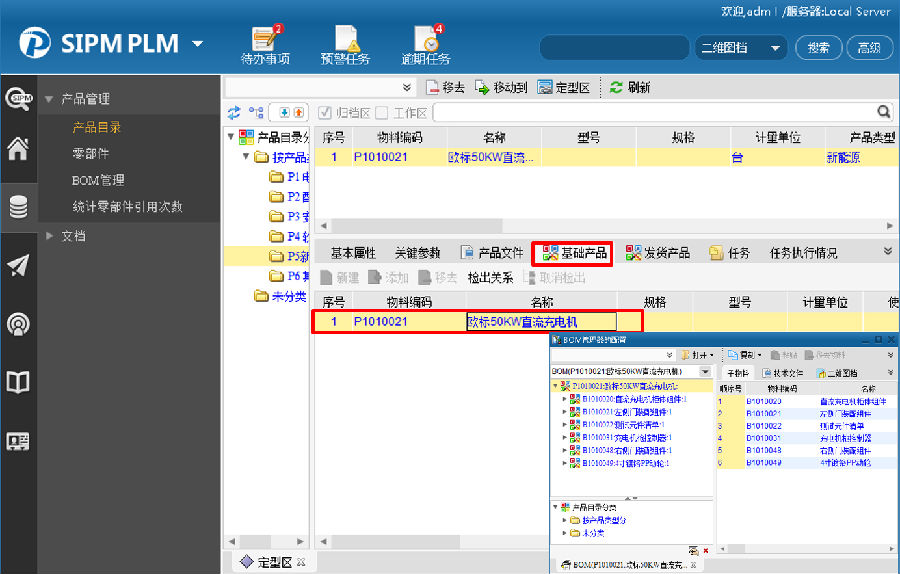
Task: Click the open book icon in sidebar
Action: 18,382
